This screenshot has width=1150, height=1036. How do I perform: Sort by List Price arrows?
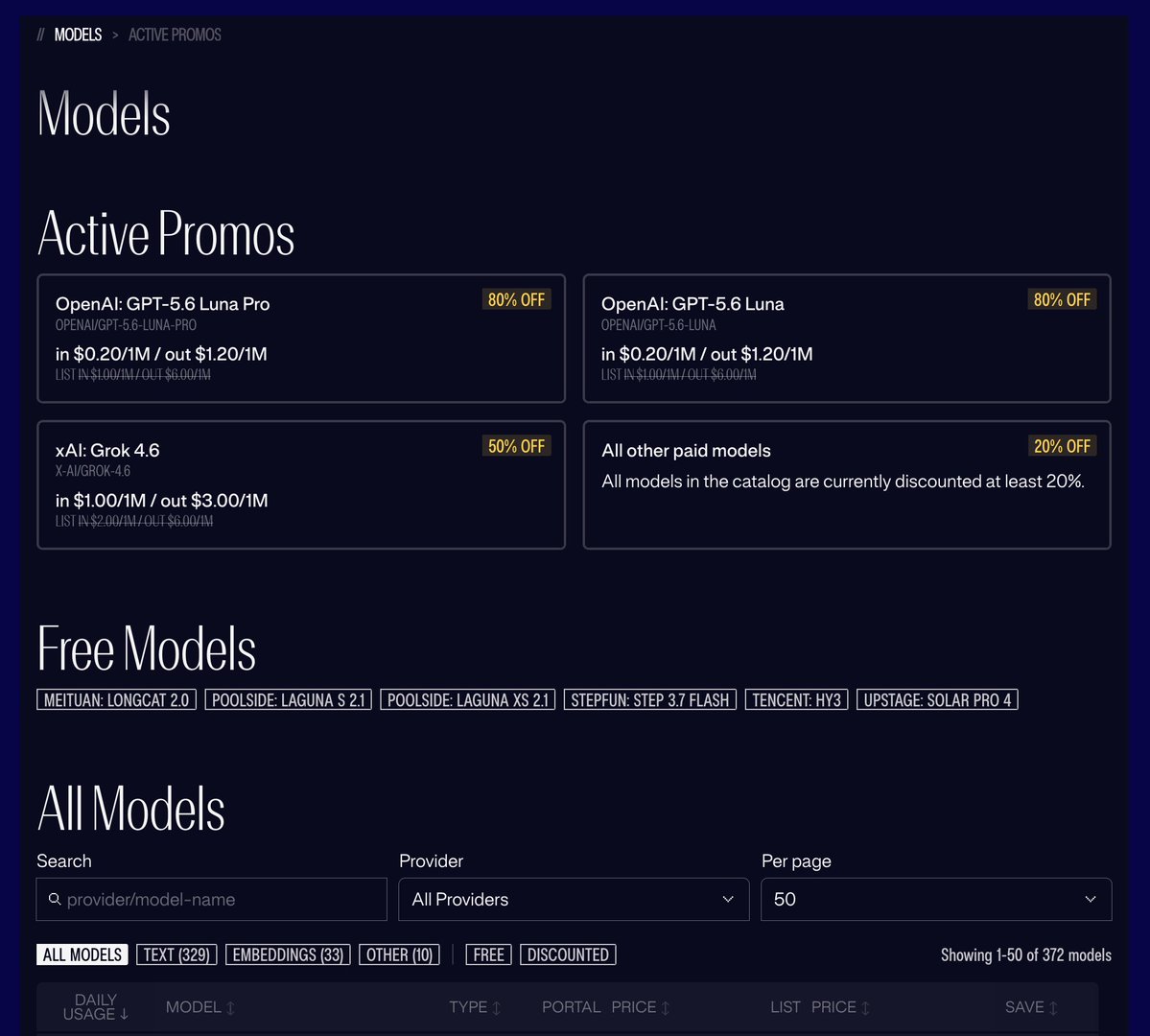click(x=865, y=1007)
